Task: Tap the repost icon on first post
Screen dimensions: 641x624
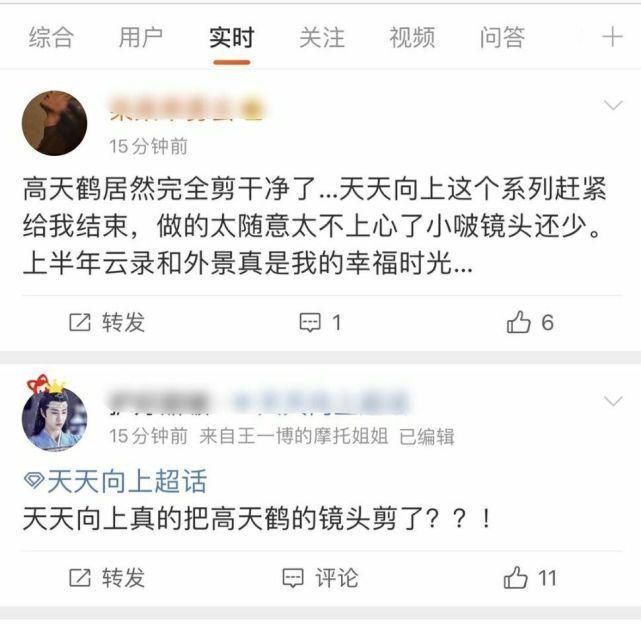Action: (x=80, y=322)
